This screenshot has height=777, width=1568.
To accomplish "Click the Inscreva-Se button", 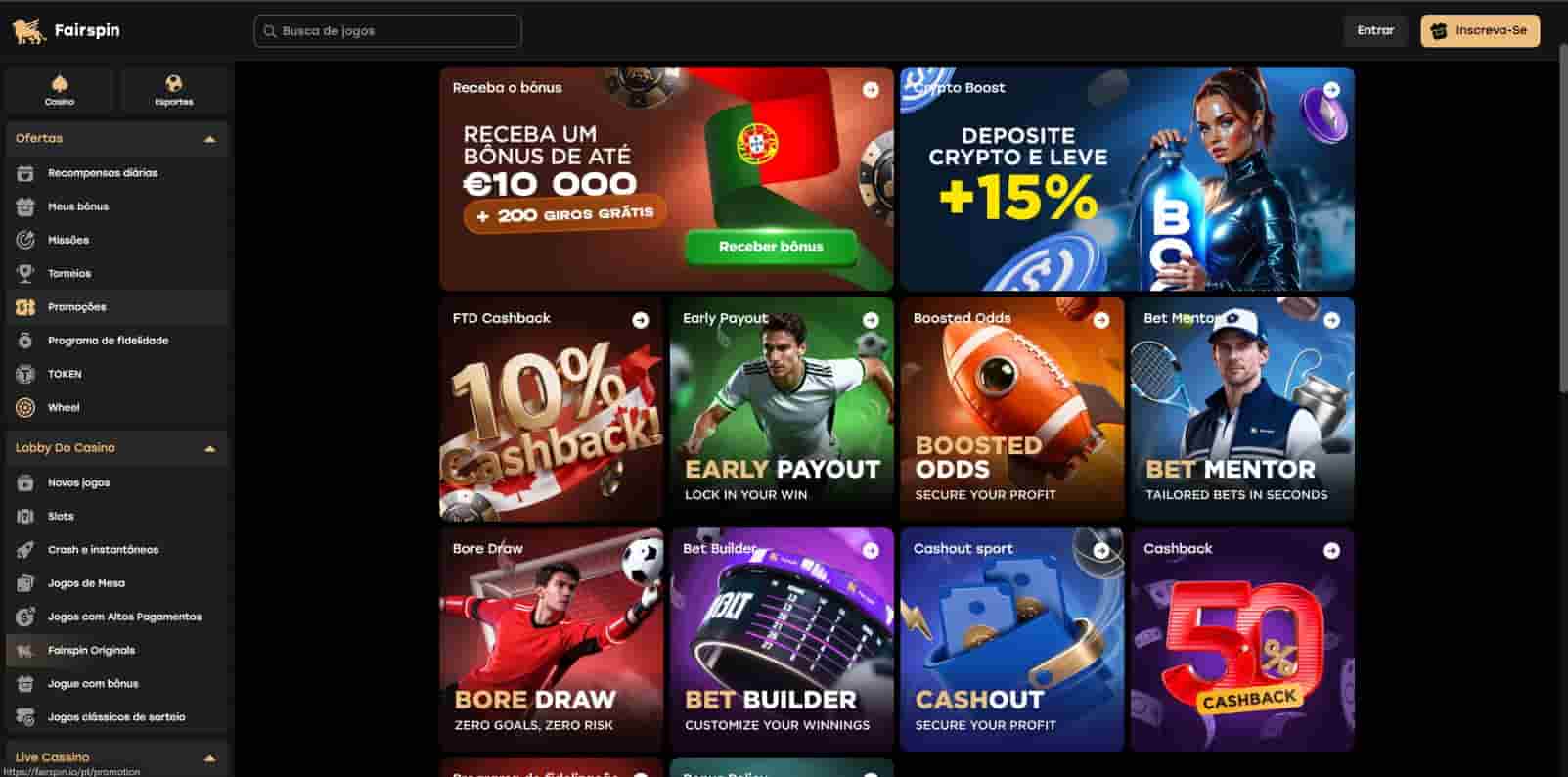I will (1480, 30).
